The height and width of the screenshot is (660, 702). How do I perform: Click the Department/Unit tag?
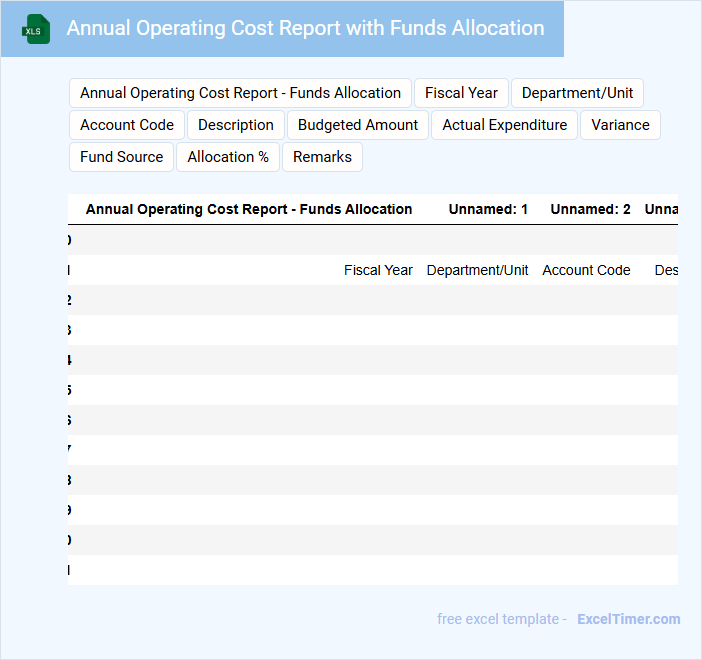(x=577, y=93)
